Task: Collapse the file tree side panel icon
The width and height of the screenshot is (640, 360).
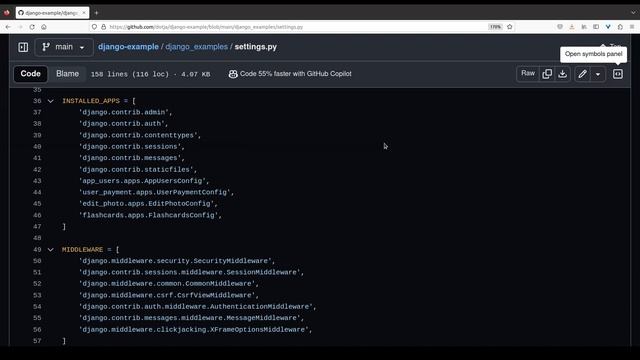Action: click(x=23, y=47)
